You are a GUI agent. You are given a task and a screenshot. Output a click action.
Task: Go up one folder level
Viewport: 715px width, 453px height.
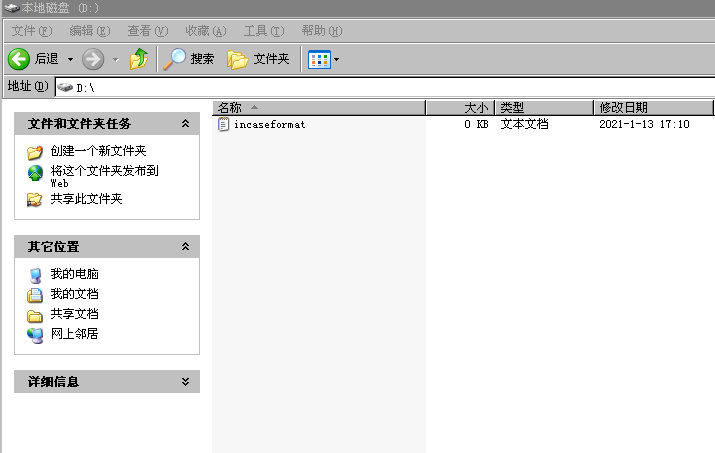click(x=139, y=59)
